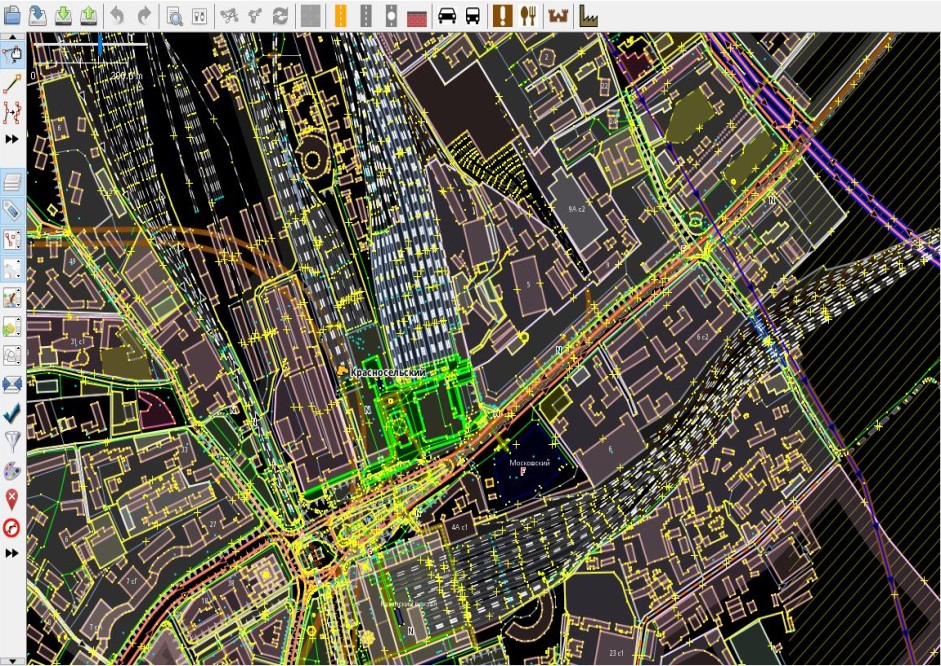Toggle the map paint styles palette panel

[x=12, y=470]
